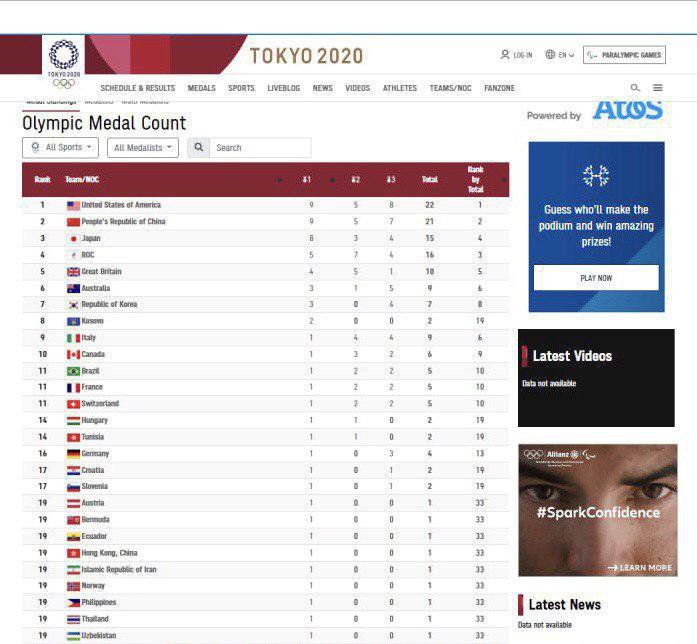Click the search magnifier icon in header
The height and width of the screenshot is (644, 697).
(x=635, y=88)
